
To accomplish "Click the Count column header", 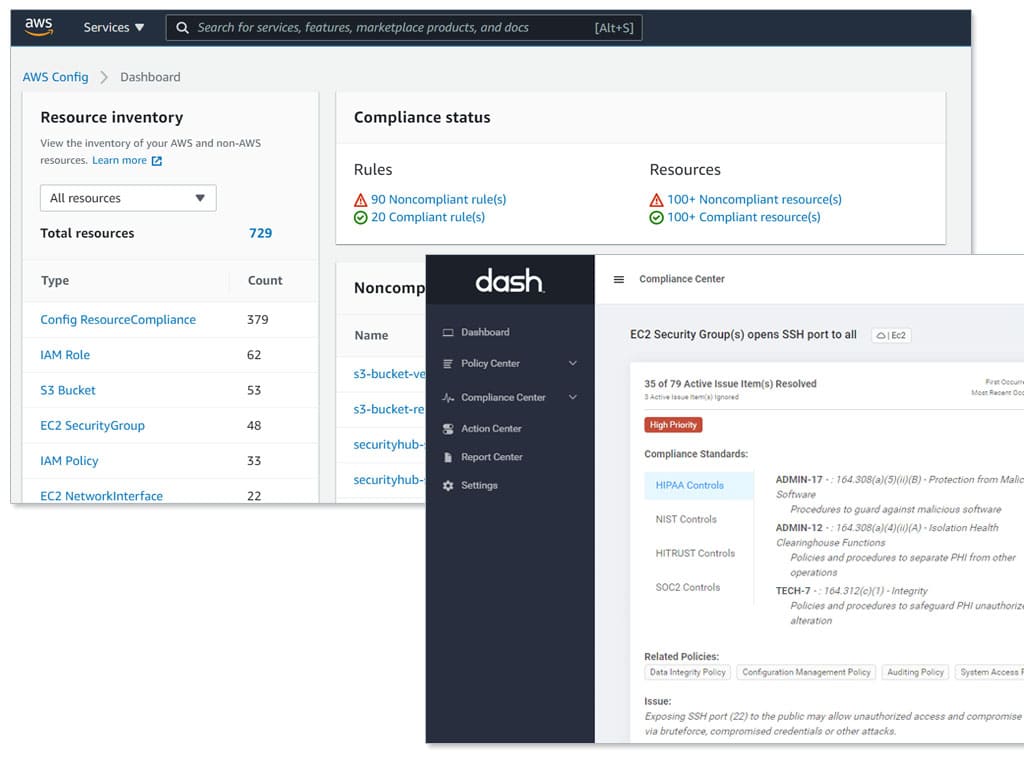I will tap(265, 280).
